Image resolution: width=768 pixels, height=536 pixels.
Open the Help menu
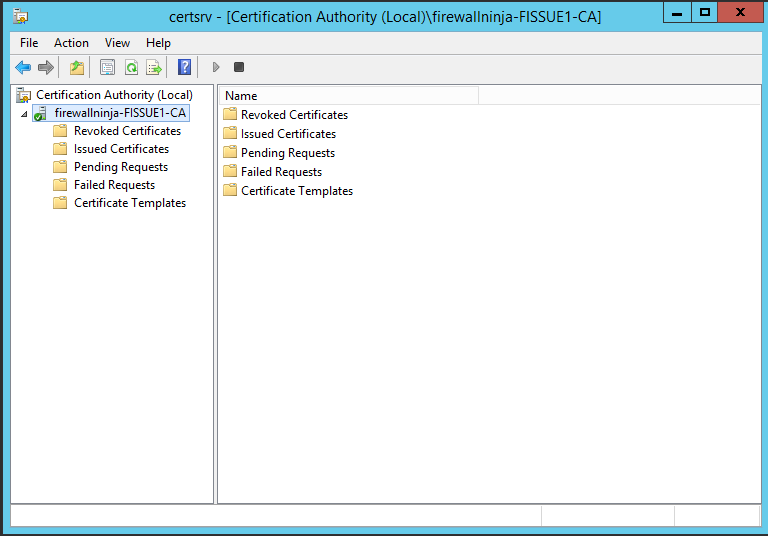[x=158, y=43]
